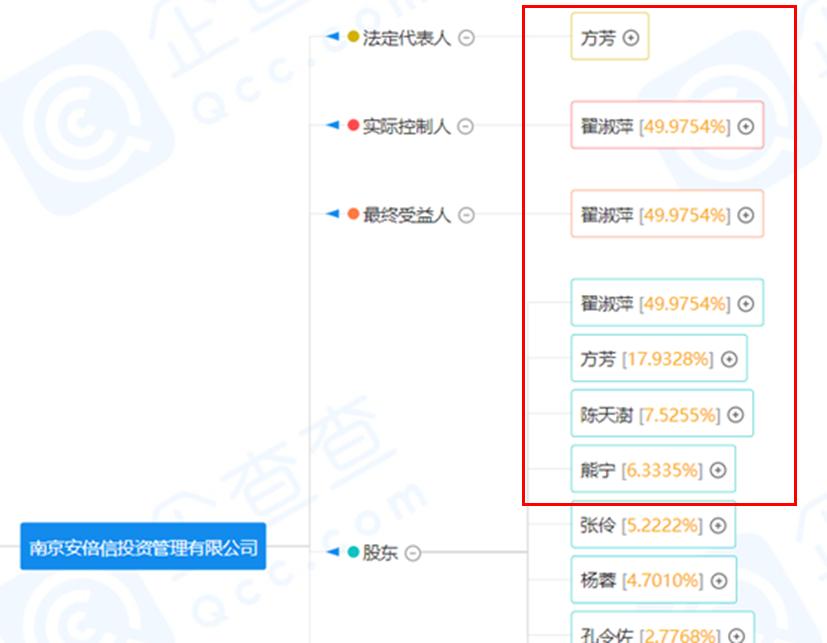Viewport: 827px width, 643px height.
Task: Open the 实际控制人 label
Action: (x=407, y=127)
